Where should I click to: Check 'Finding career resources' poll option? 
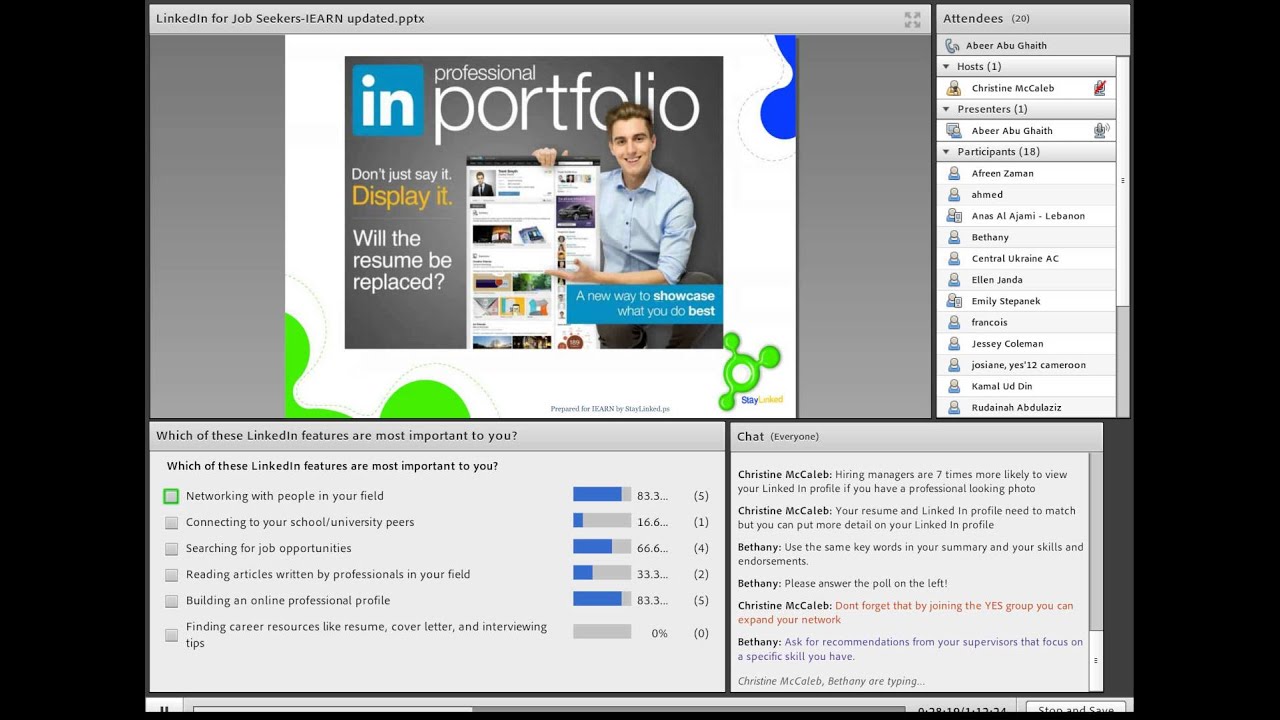coord(171,634)
